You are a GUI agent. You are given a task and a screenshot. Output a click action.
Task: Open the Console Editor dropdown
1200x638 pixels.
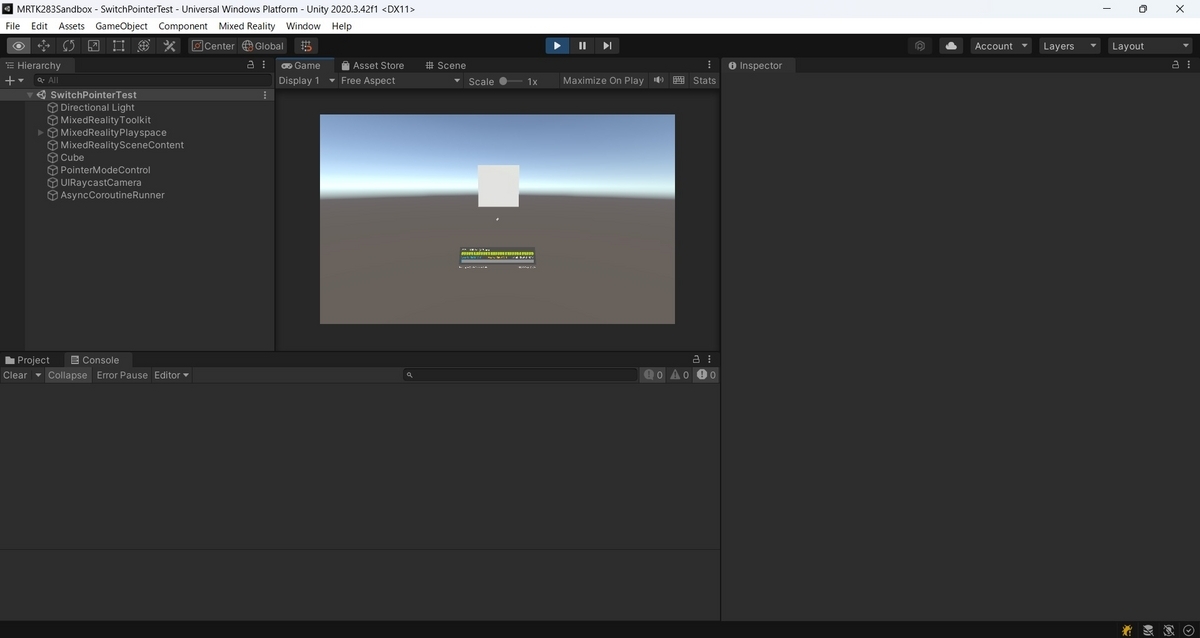(x=172, y=375)
